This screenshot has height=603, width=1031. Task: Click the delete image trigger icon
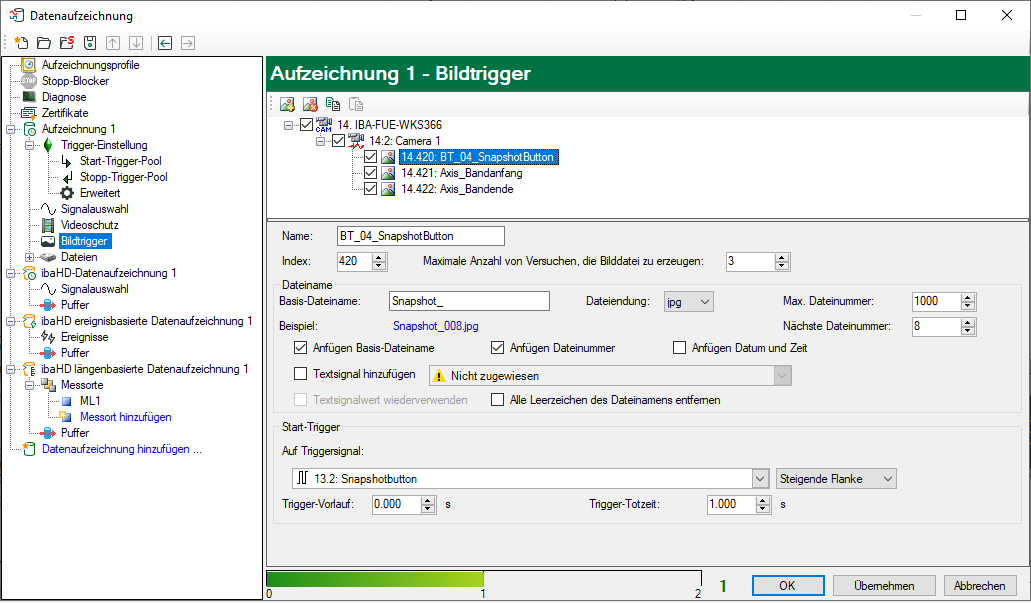click(310, 104)
